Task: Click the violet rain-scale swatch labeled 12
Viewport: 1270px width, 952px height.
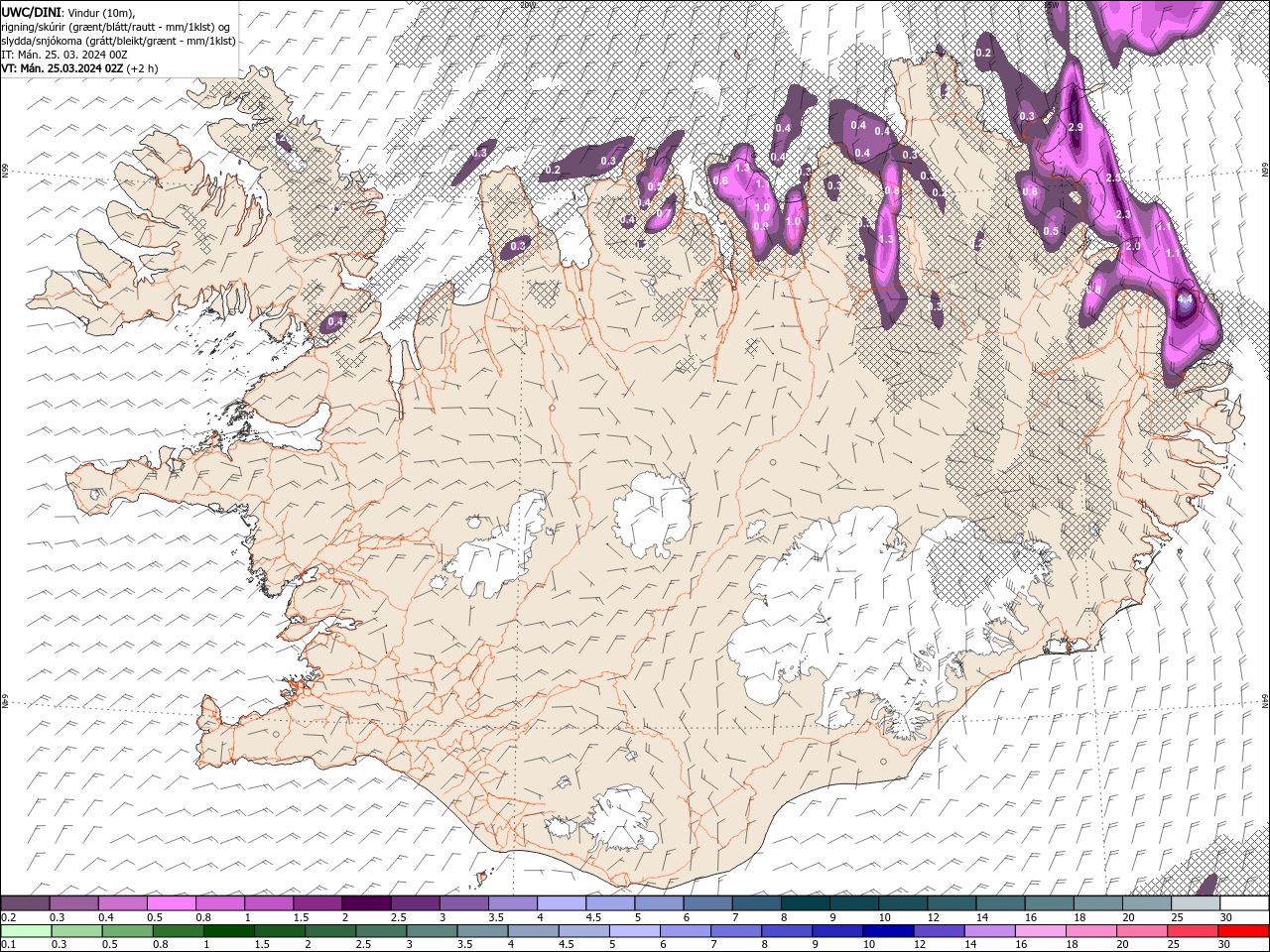Action: (x=939, y=931)
